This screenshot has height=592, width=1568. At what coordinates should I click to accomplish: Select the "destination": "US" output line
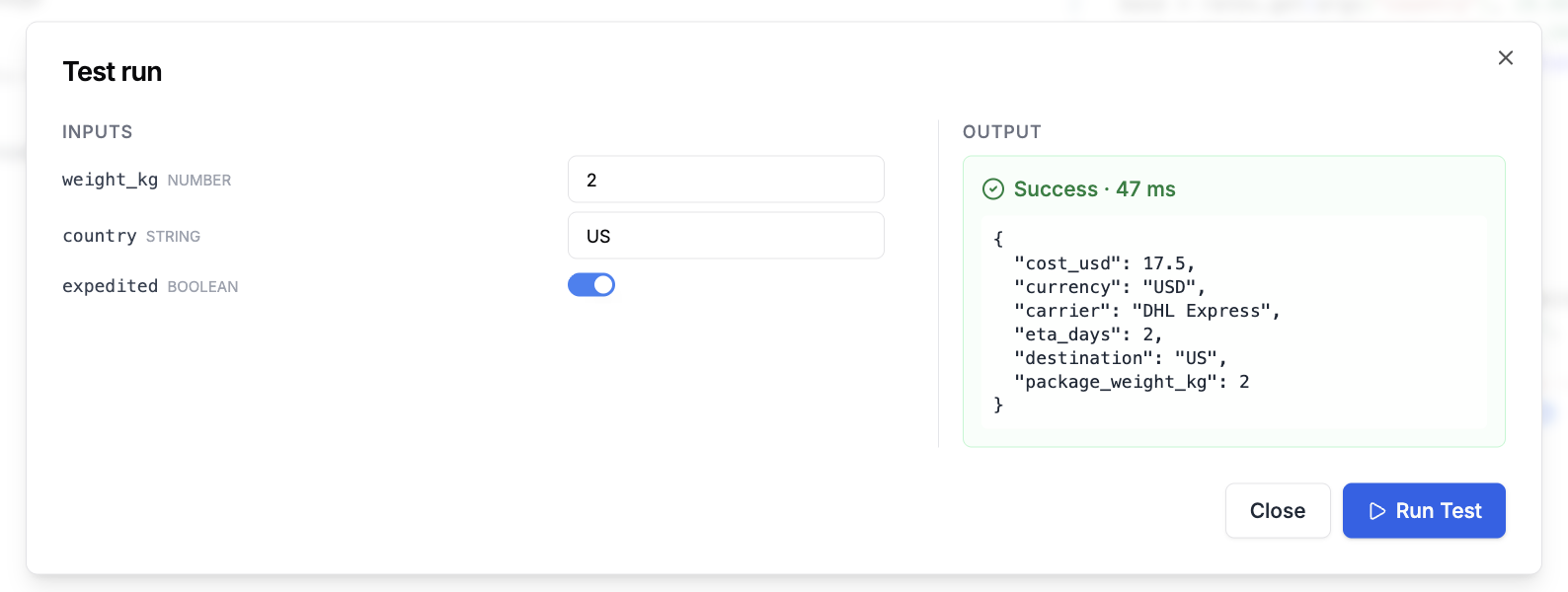tap(1121, 358)
